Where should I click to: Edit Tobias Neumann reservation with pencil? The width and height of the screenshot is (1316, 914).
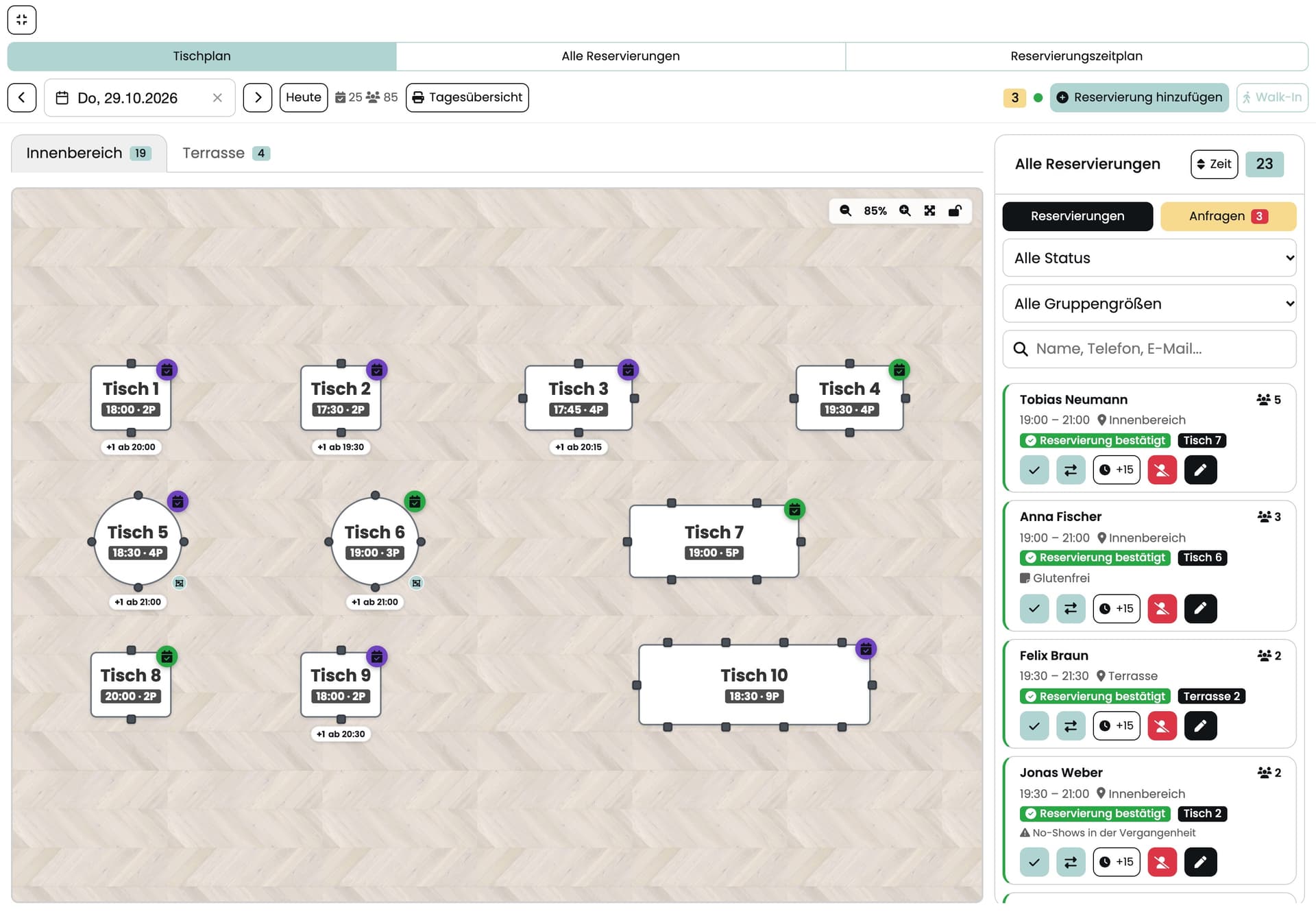click(x=1200, y=470)
